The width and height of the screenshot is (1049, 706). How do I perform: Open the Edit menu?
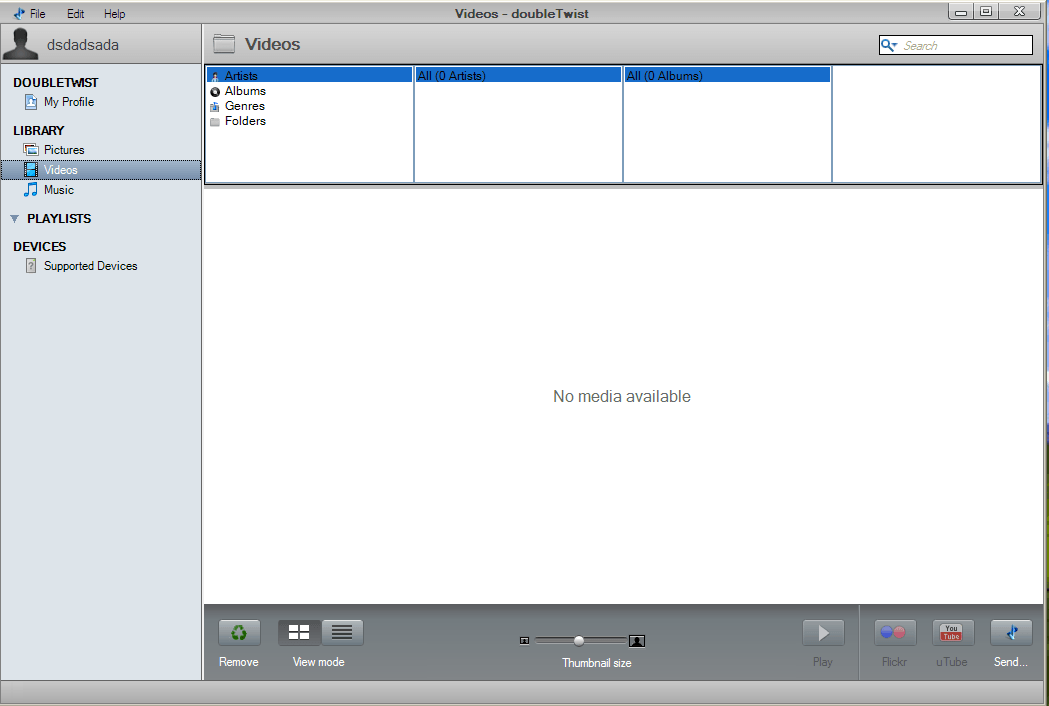pyautogui.click(x=74, y=13)
